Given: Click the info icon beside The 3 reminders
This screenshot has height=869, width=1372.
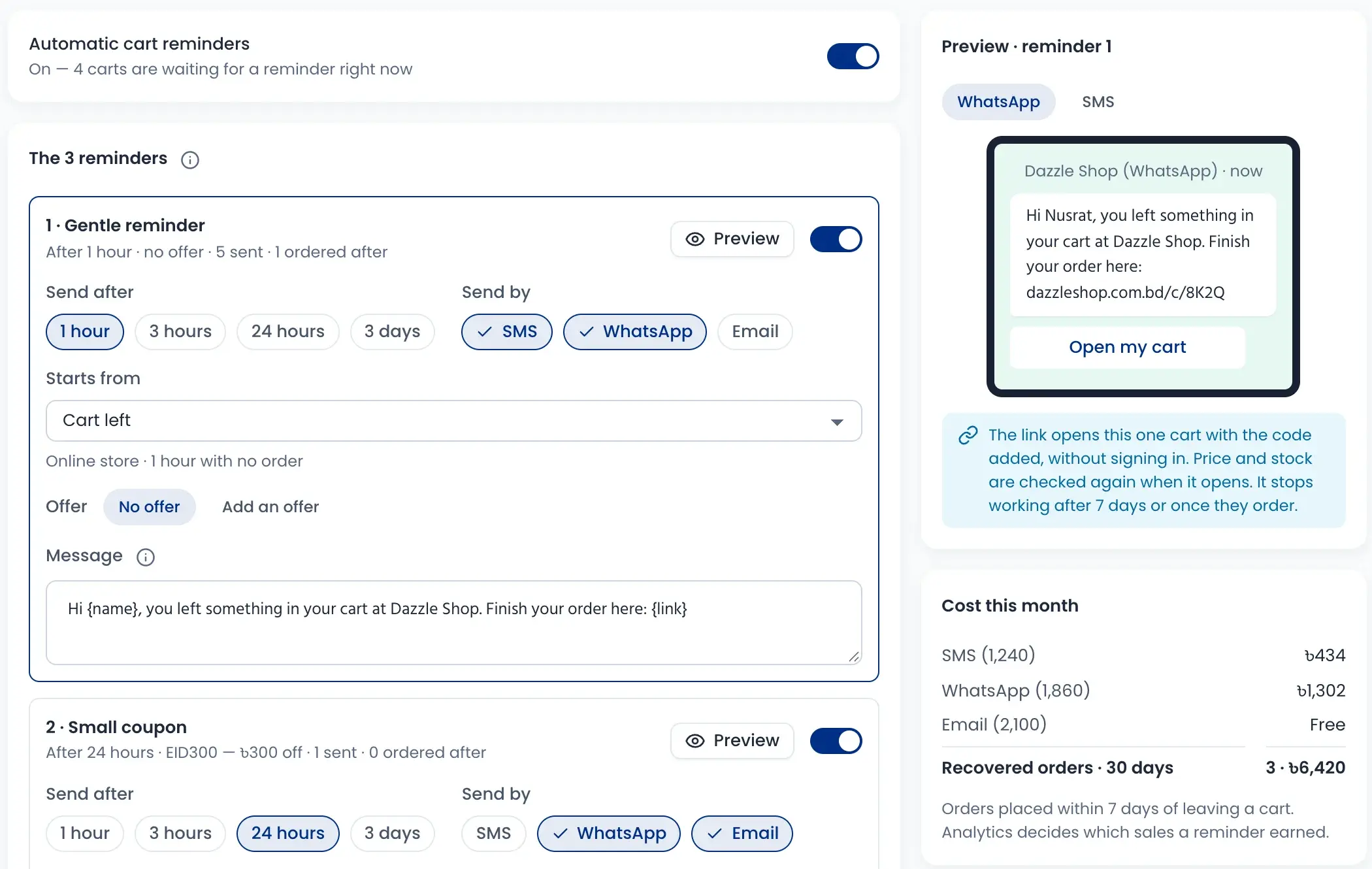Looking at the screenshot, I should [190, 159].
